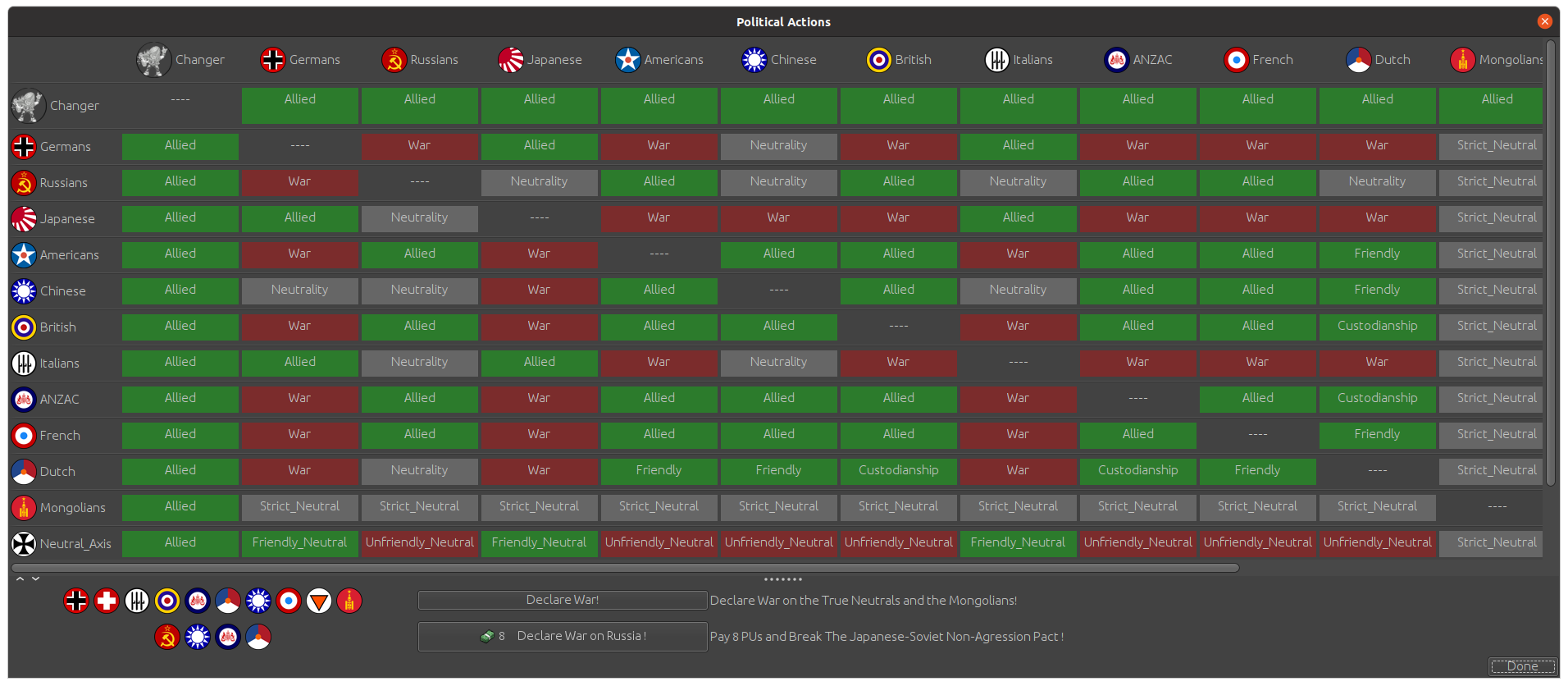Click the Chinese sun flag in the Russia action row
Image resolution: width=1568 pixels, height=686 pixels.
198,637
